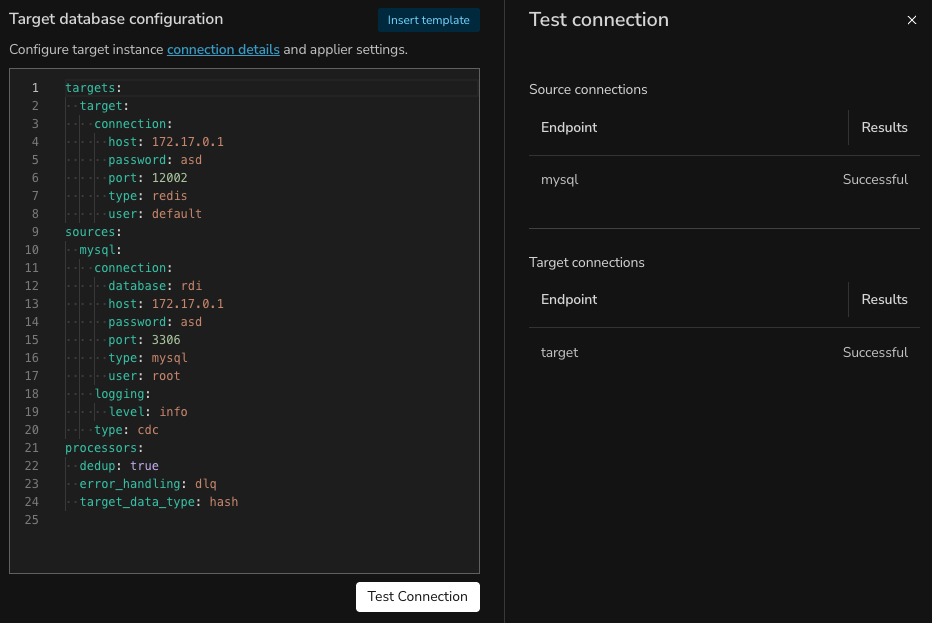This screenshot has width=932, height=623.
Task: Click the level: info logging line
Action: tap(148, 412)
